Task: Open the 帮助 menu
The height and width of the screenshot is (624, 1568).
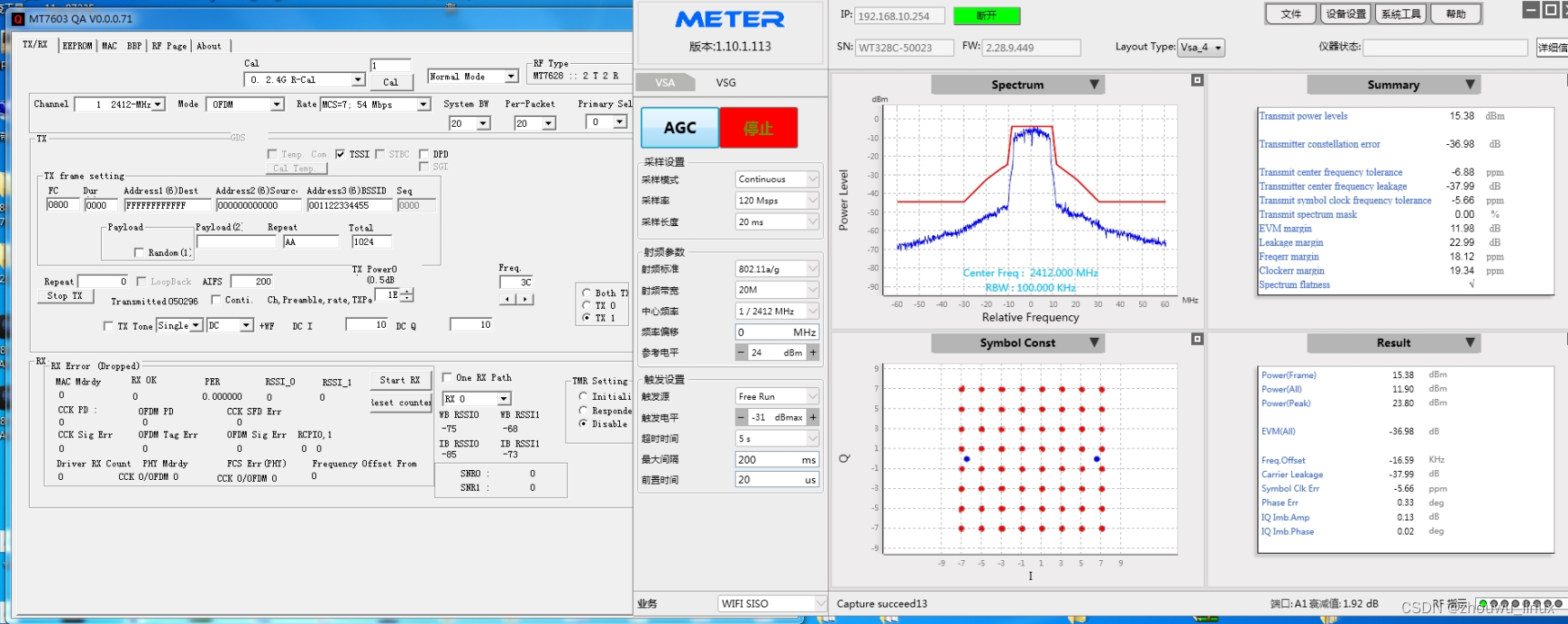Action: (1456, 14)
